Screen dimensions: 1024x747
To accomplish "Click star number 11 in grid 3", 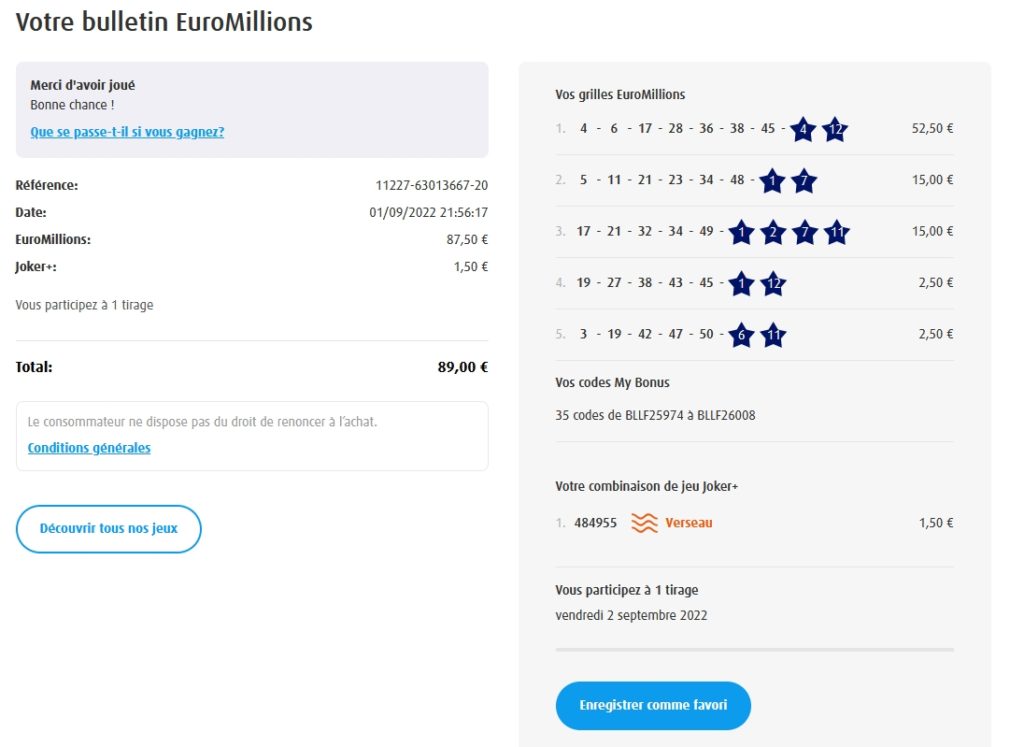I will 837,232.
